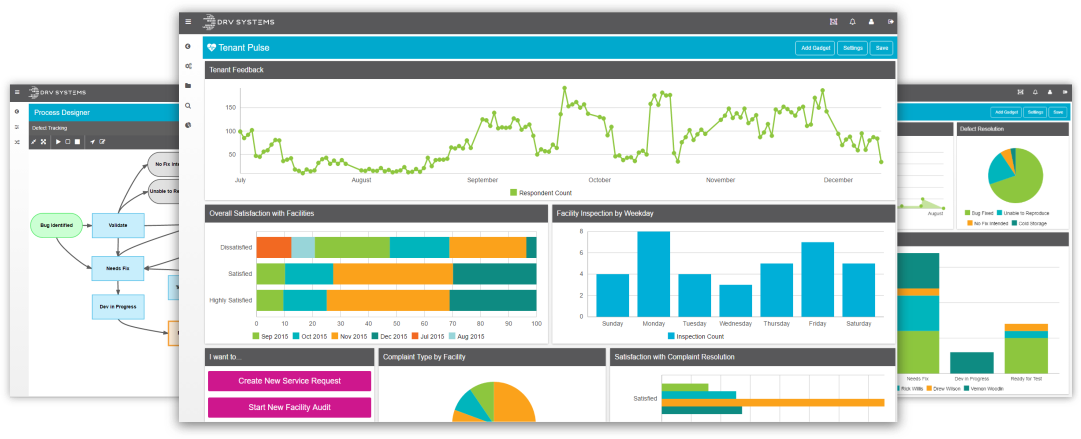Open notifications bell in the right background window
Viewport: 1081px width, 439px height.
[x=1035, y=92]
